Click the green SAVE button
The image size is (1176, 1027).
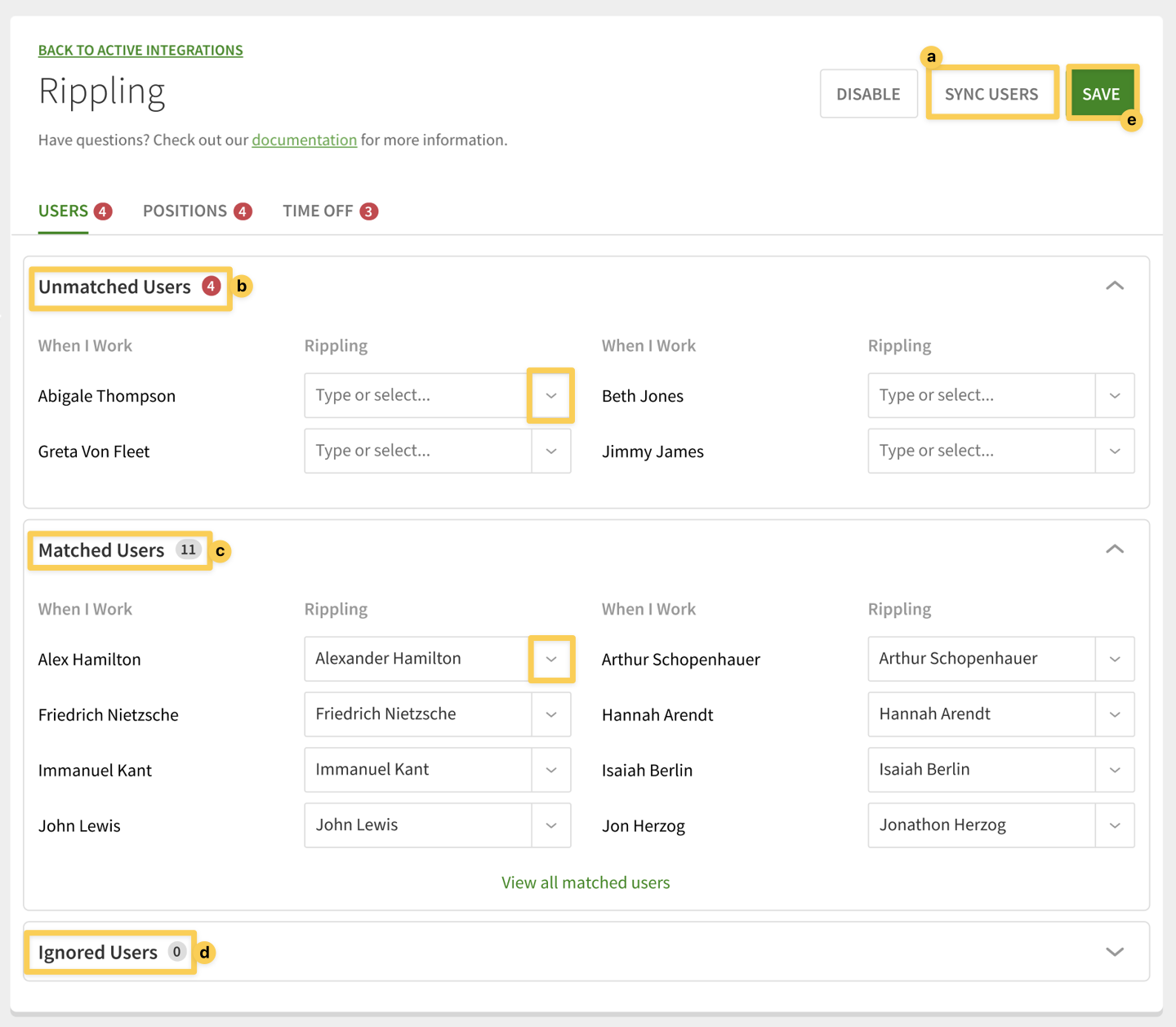pos(1102,93)
